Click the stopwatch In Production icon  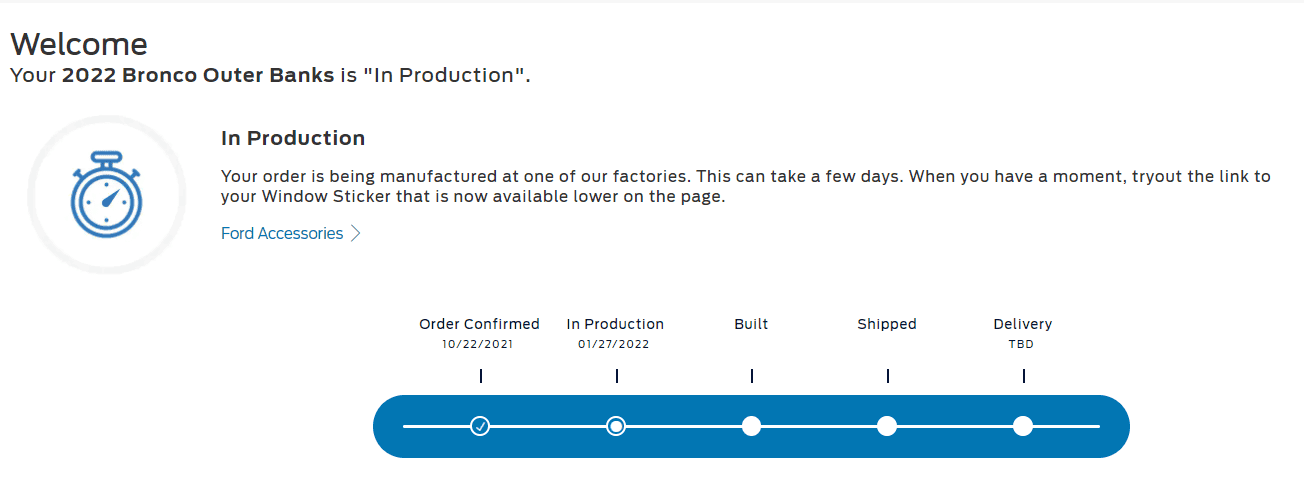(106, 195)
